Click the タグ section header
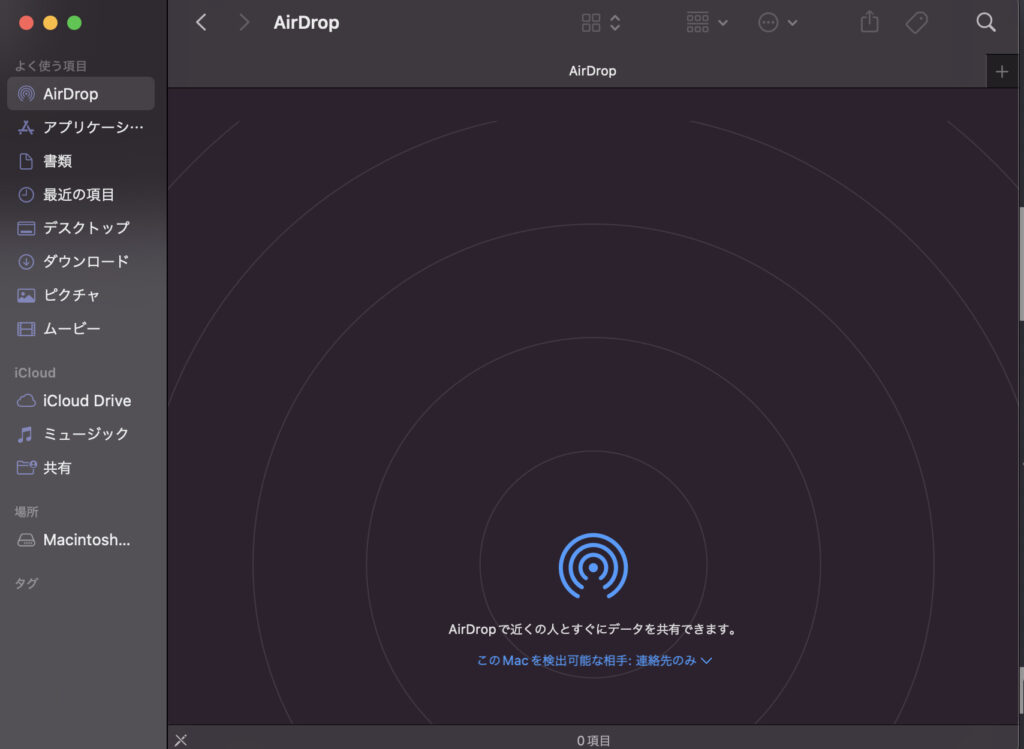This screenshot has width=1024, height=749. pyautogui.click(x=26, y=584)
